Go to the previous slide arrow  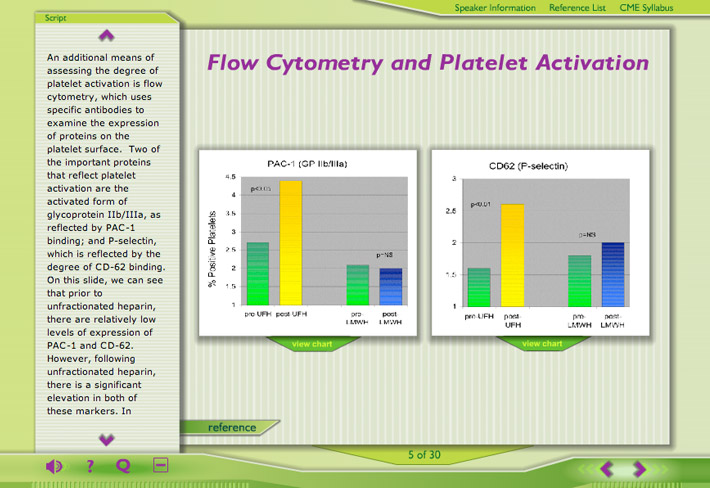pos(607,469)
